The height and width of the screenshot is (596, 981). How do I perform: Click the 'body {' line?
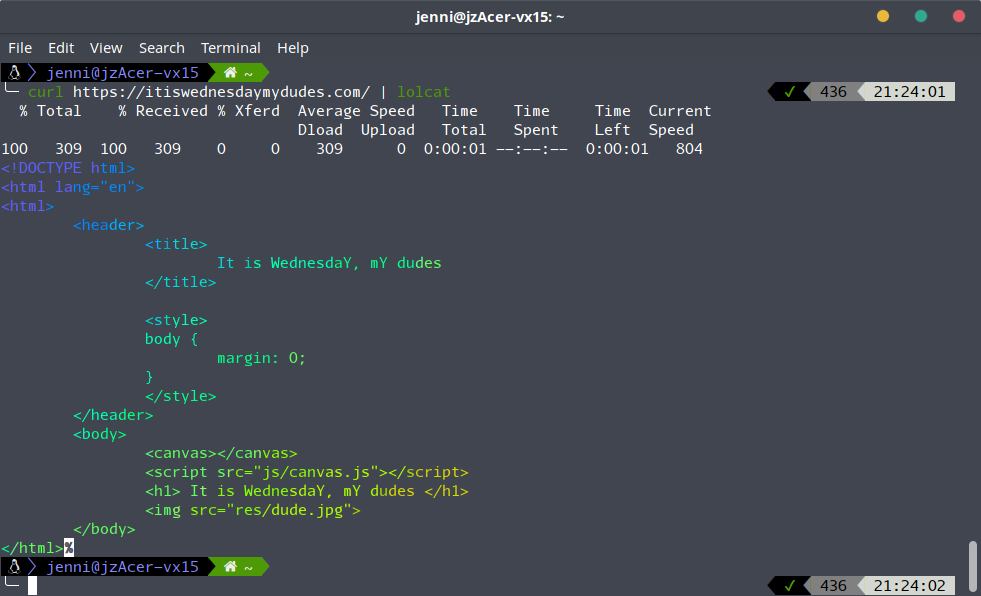[x=171, y=339]
